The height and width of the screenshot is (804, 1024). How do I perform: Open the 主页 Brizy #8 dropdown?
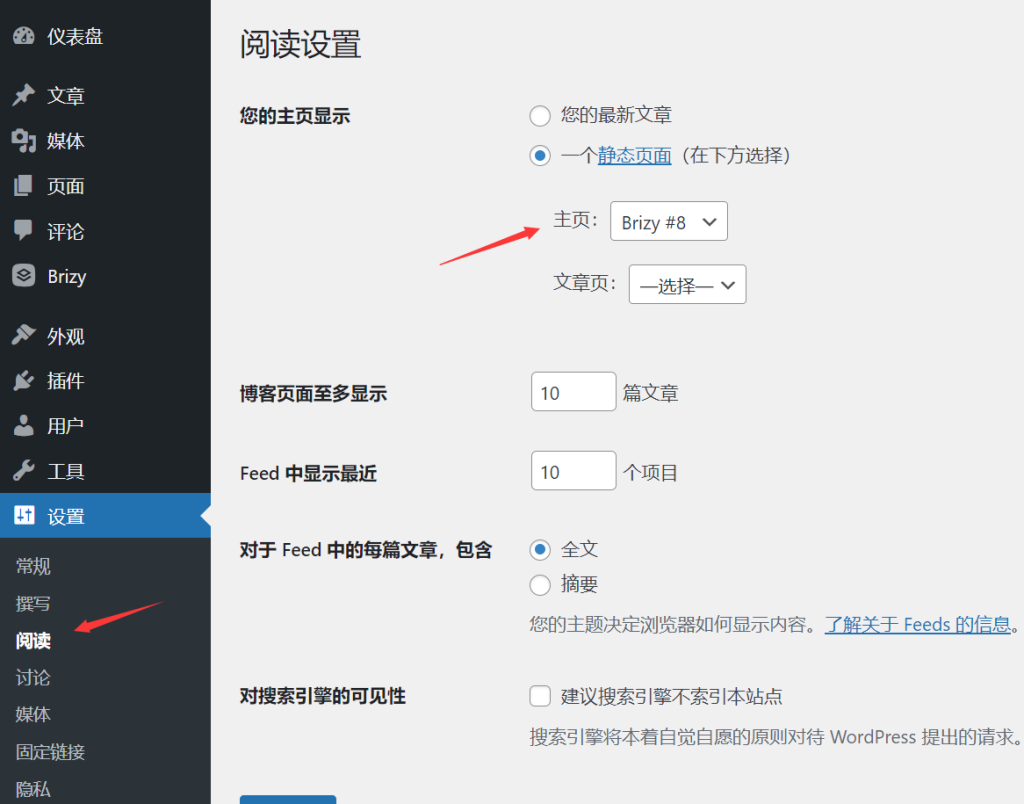(668, 222)
